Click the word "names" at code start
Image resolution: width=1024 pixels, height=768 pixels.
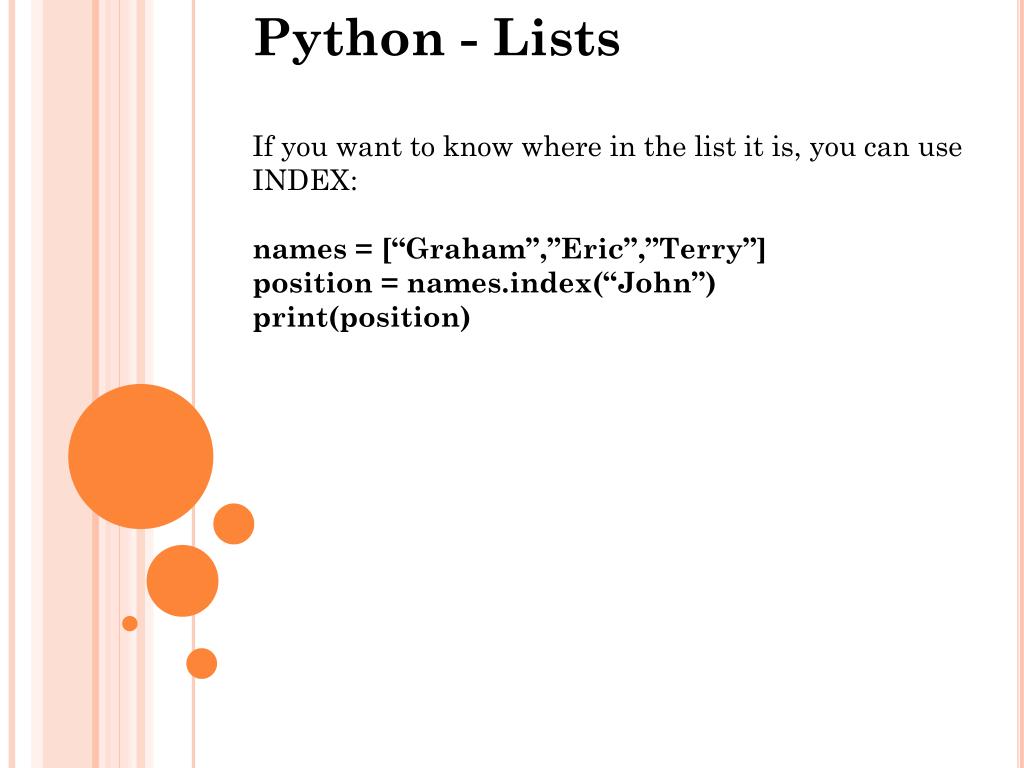[300, 250]
